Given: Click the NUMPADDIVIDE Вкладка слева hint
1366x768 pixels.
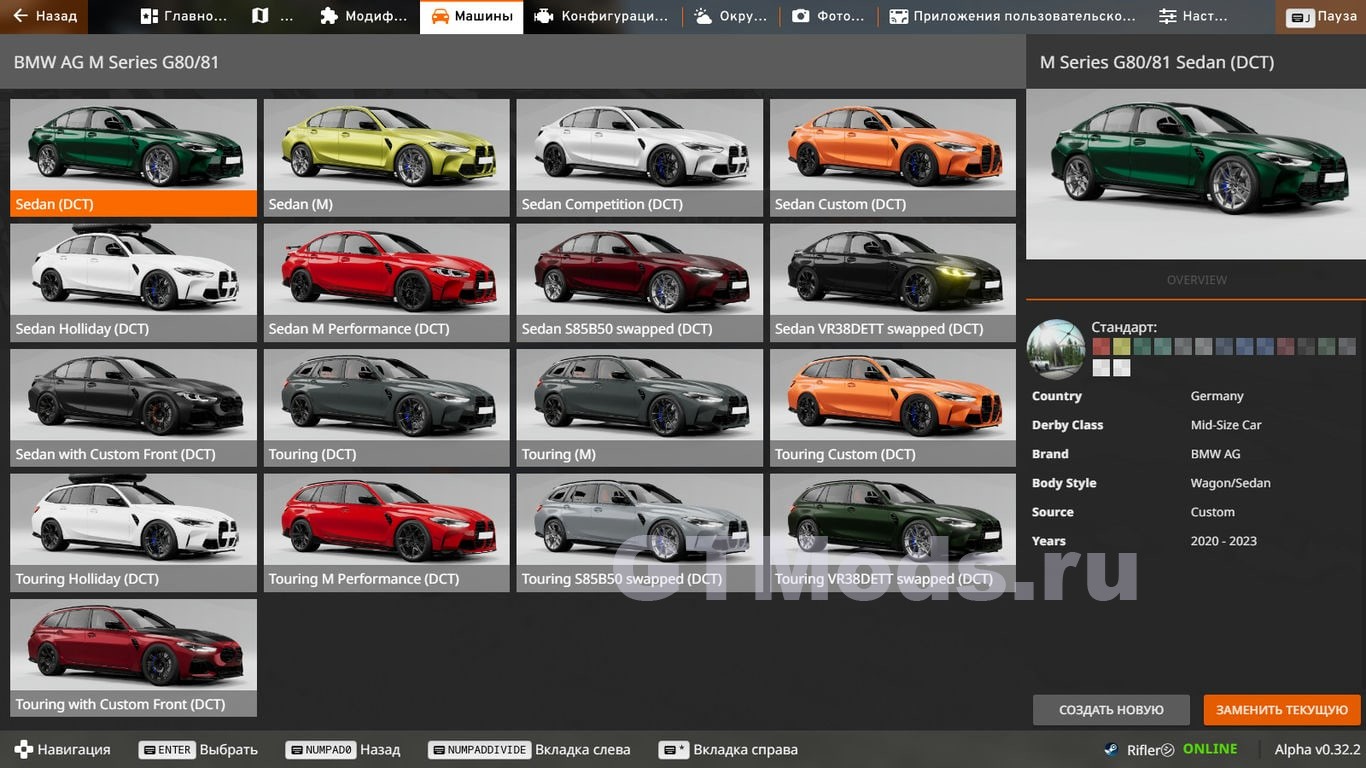Looking at the screenshot, I should (x=529, y=749).
